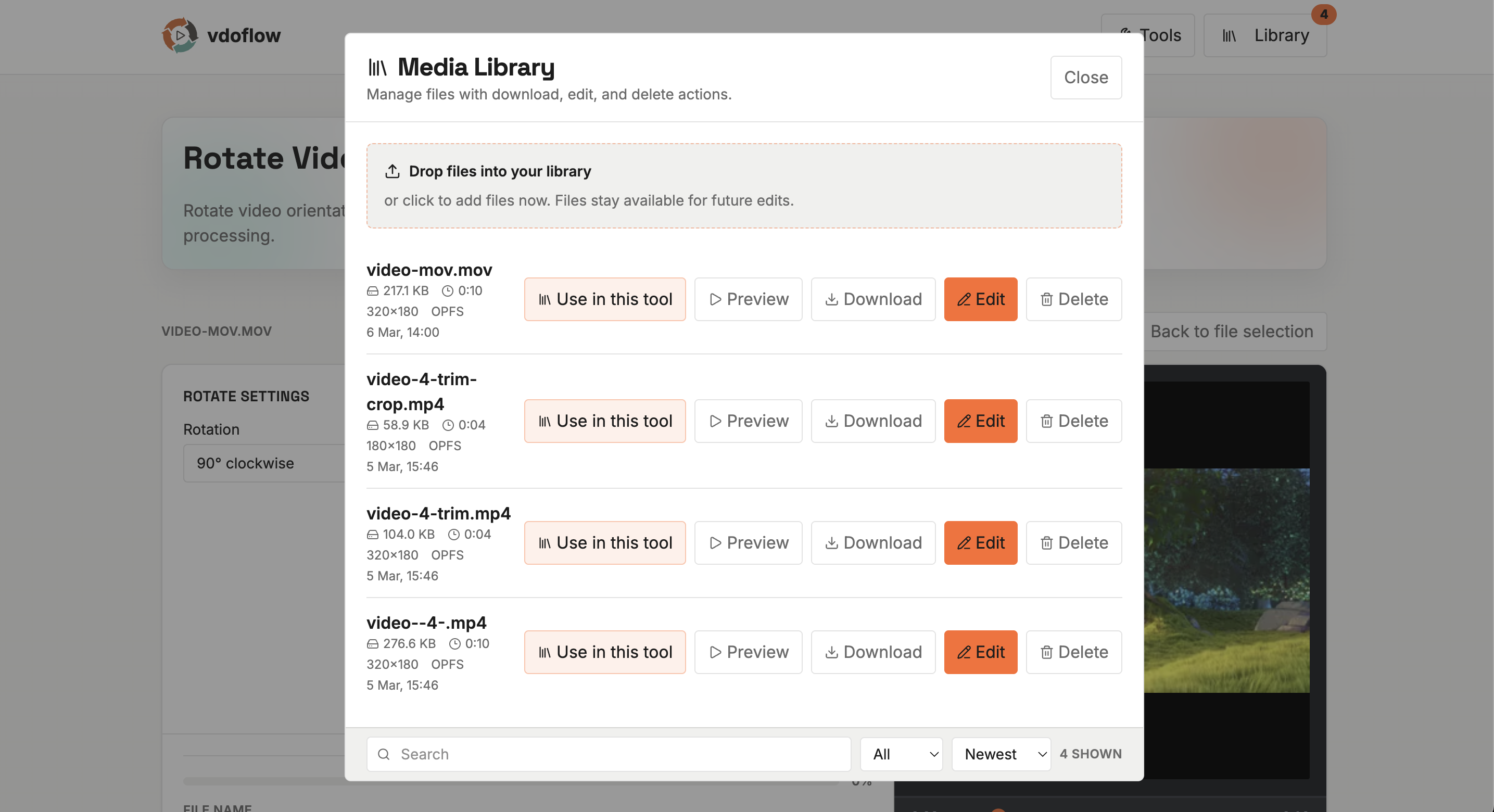This screenshot has height=812, width=1494.
Task: Click Edit for video-4-trim.mp4
Action: (980, 543)
